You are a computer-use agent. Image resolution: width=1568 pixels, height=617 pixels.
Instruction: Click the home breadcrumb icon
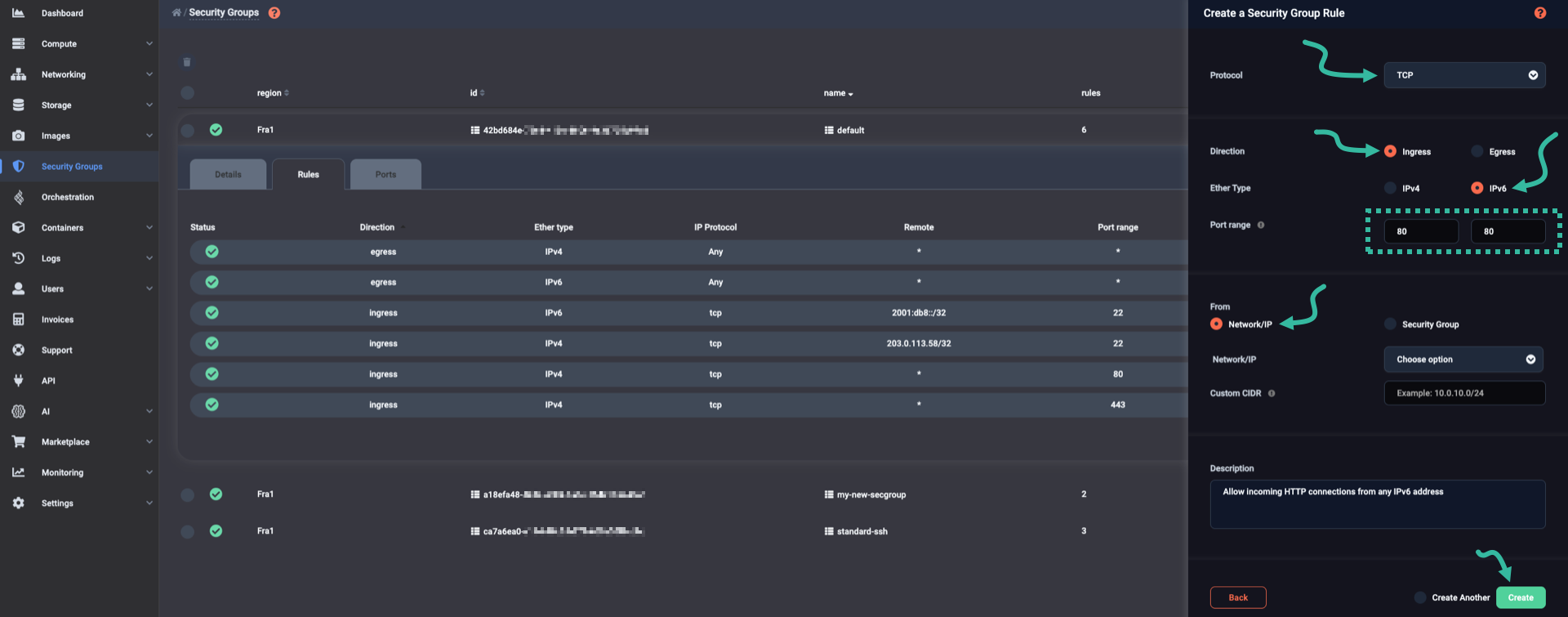click(176, 13)
